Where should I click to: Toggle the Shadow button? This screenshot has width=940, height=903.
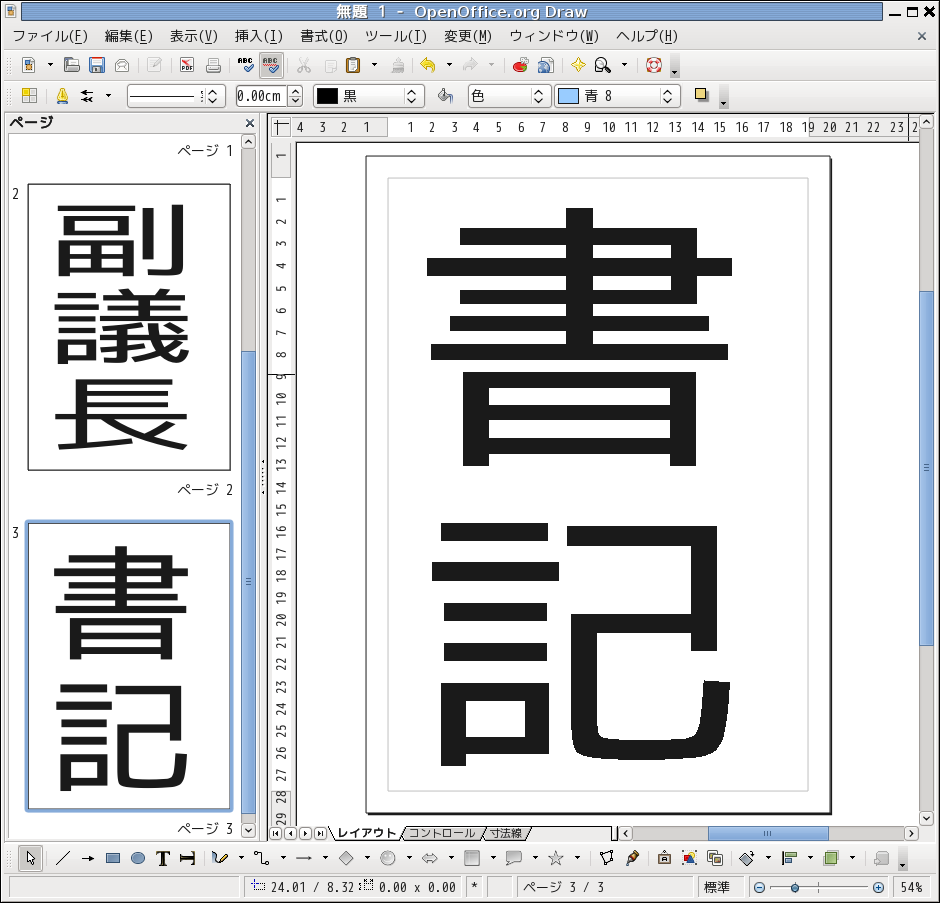click(x=702, y=96)
